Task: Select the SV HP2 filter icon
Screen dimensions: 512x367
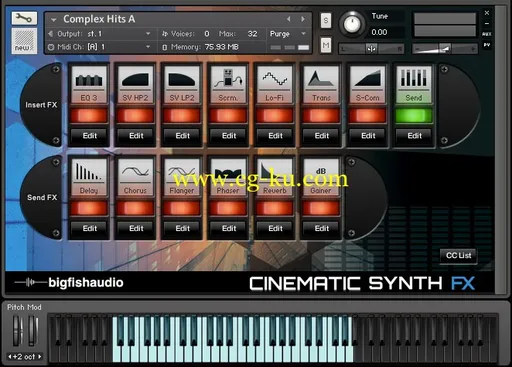Action: pos(135,80)
